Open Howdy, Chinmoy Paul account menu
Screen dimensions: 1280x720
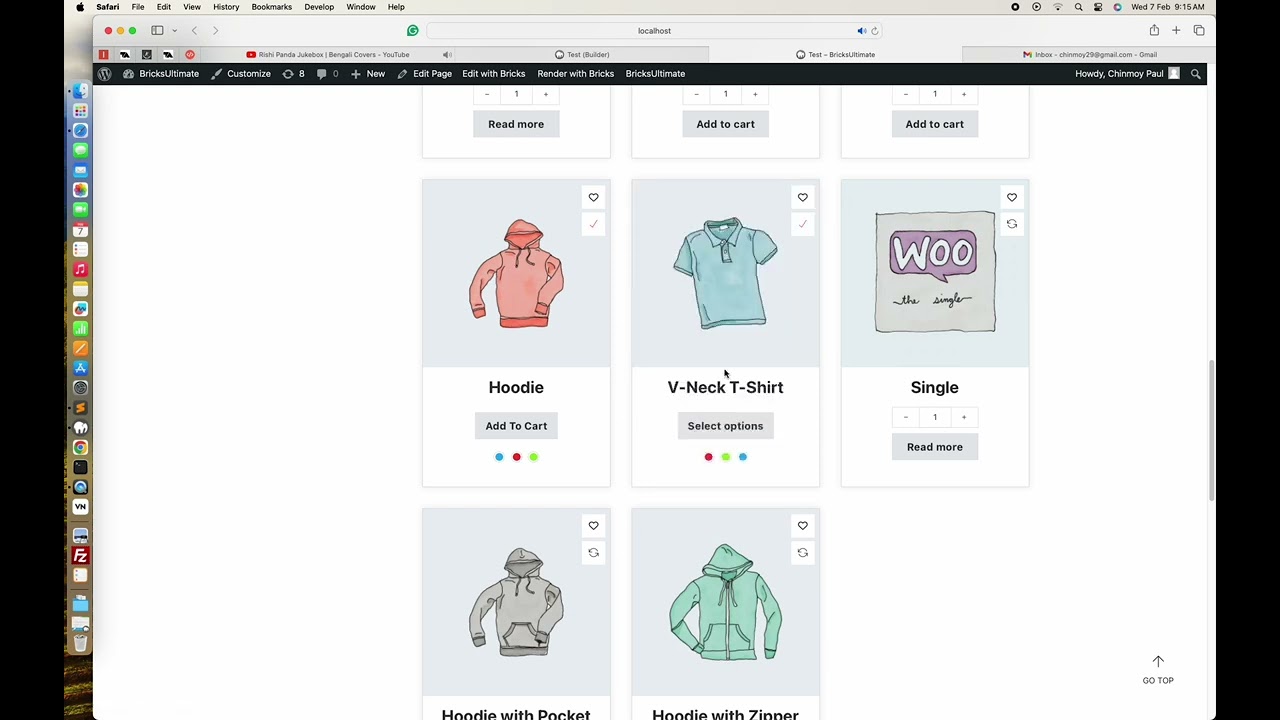[x=1127, y=74]
